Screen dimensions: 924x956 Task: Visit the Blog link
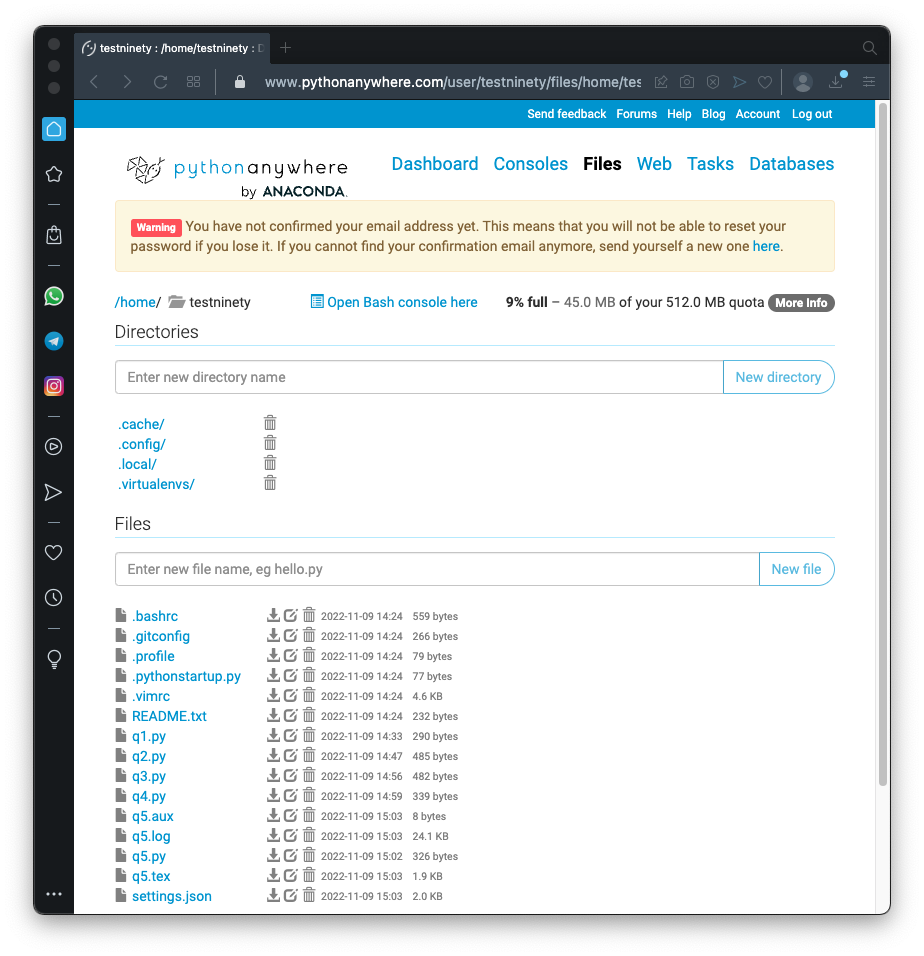pyautogui.click(x=713, y=114)
